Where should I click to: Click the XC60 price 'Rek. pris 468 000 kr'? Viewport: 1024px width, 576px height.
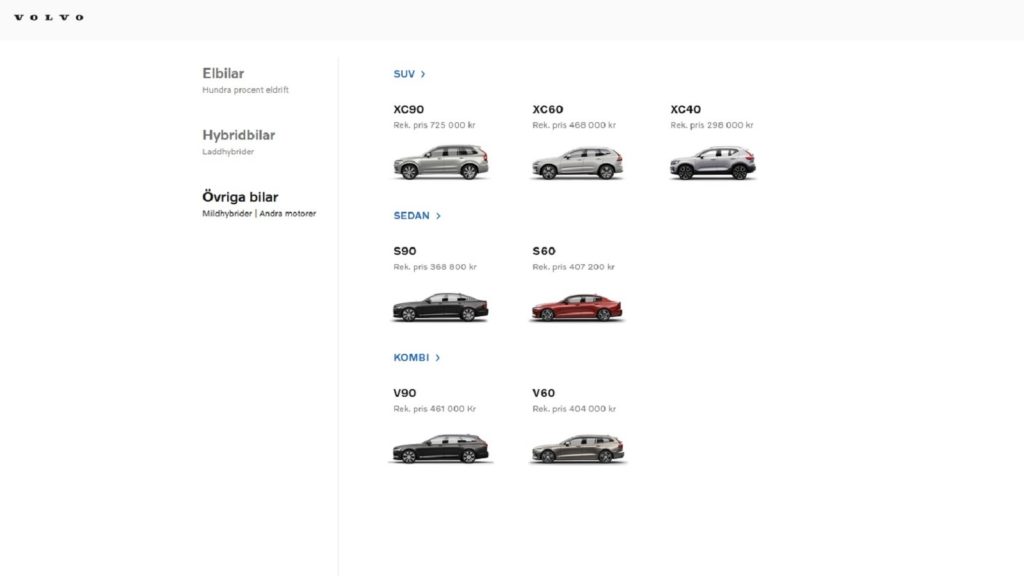(x=573, y=125)
